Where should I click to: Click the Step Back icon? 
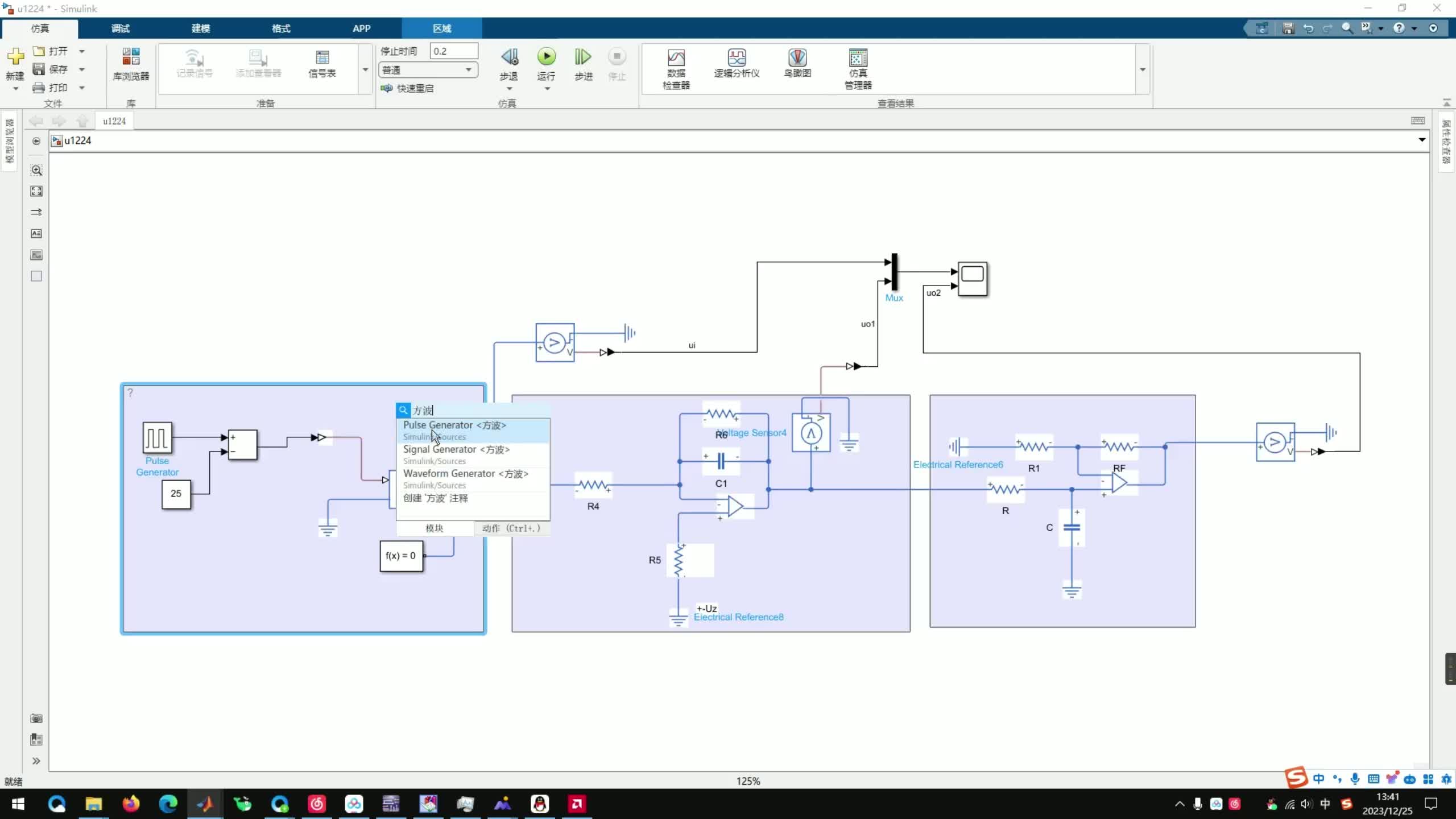click(509, 57)
